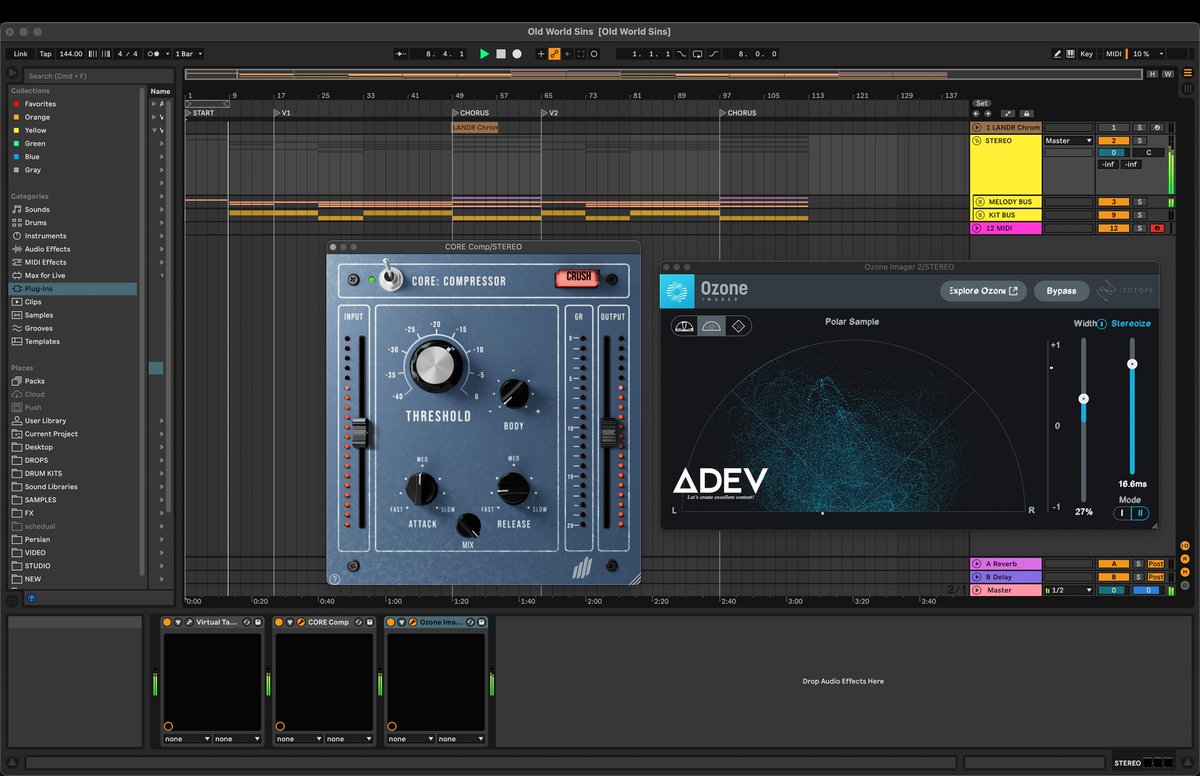Select the 144.00 tempo field
Viewport: 1200px width, 776px height.
(70, 54)
